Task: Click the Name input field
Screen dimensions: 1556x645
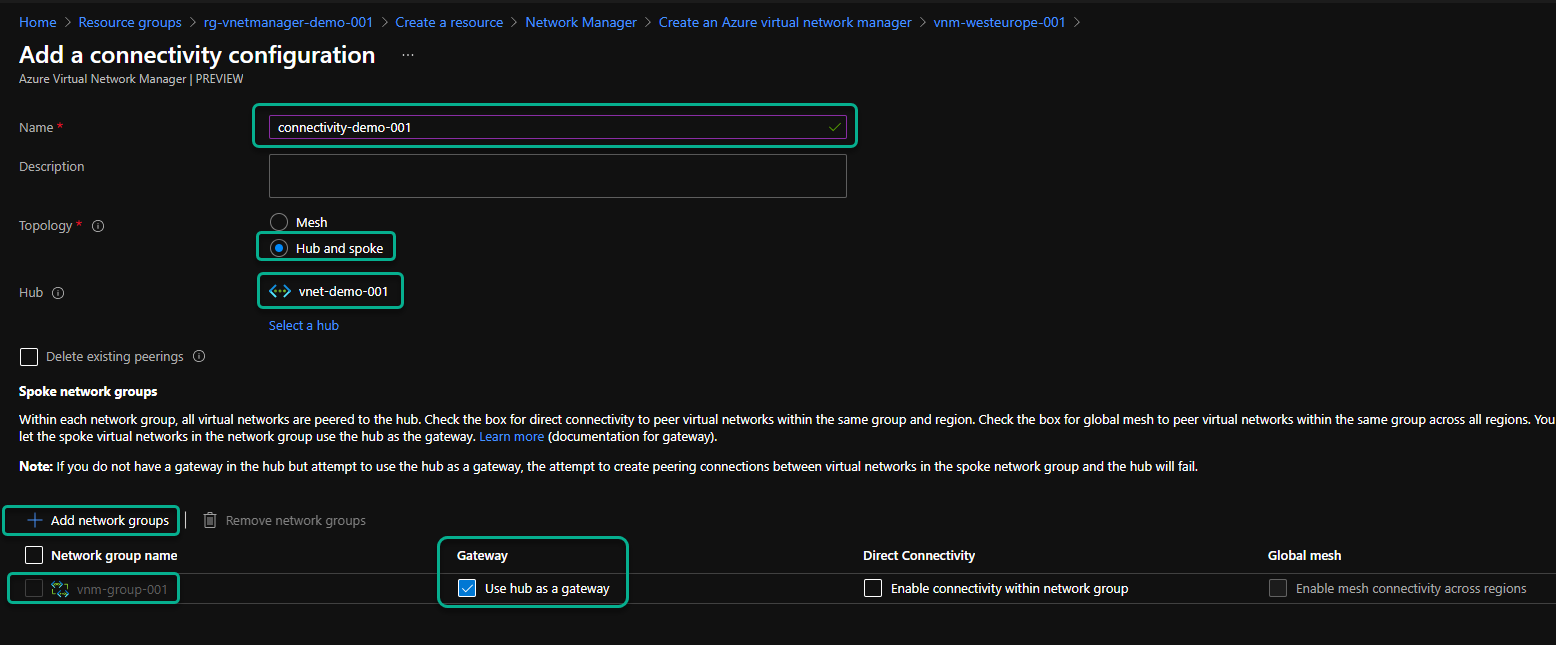Action: [x=557, y=127]
